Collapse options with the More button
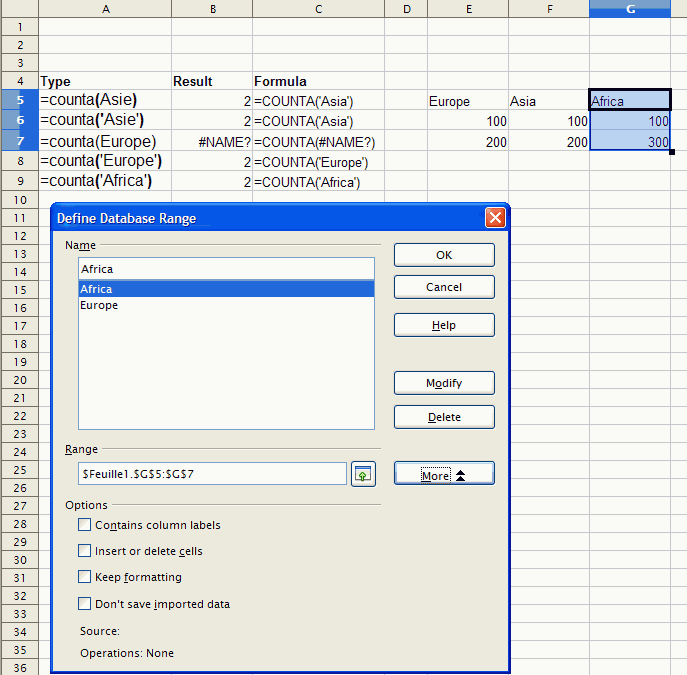 coord(444,475)
